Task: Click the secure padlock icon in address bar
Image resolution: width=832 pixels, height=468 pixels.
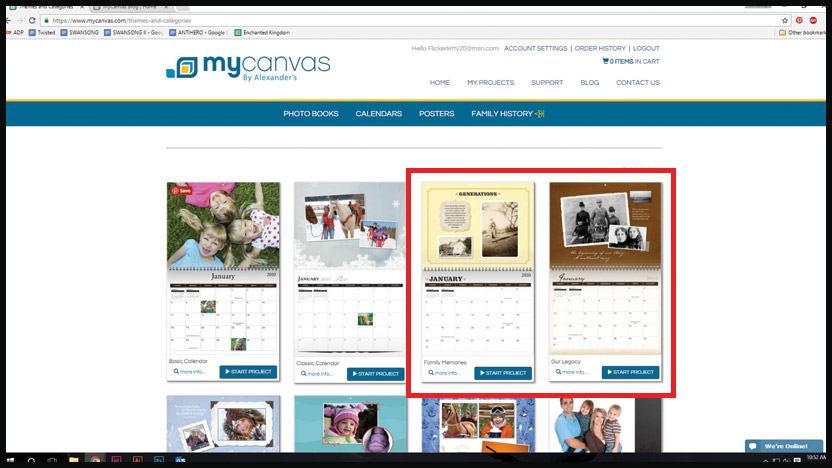Action: pos(47,21)
